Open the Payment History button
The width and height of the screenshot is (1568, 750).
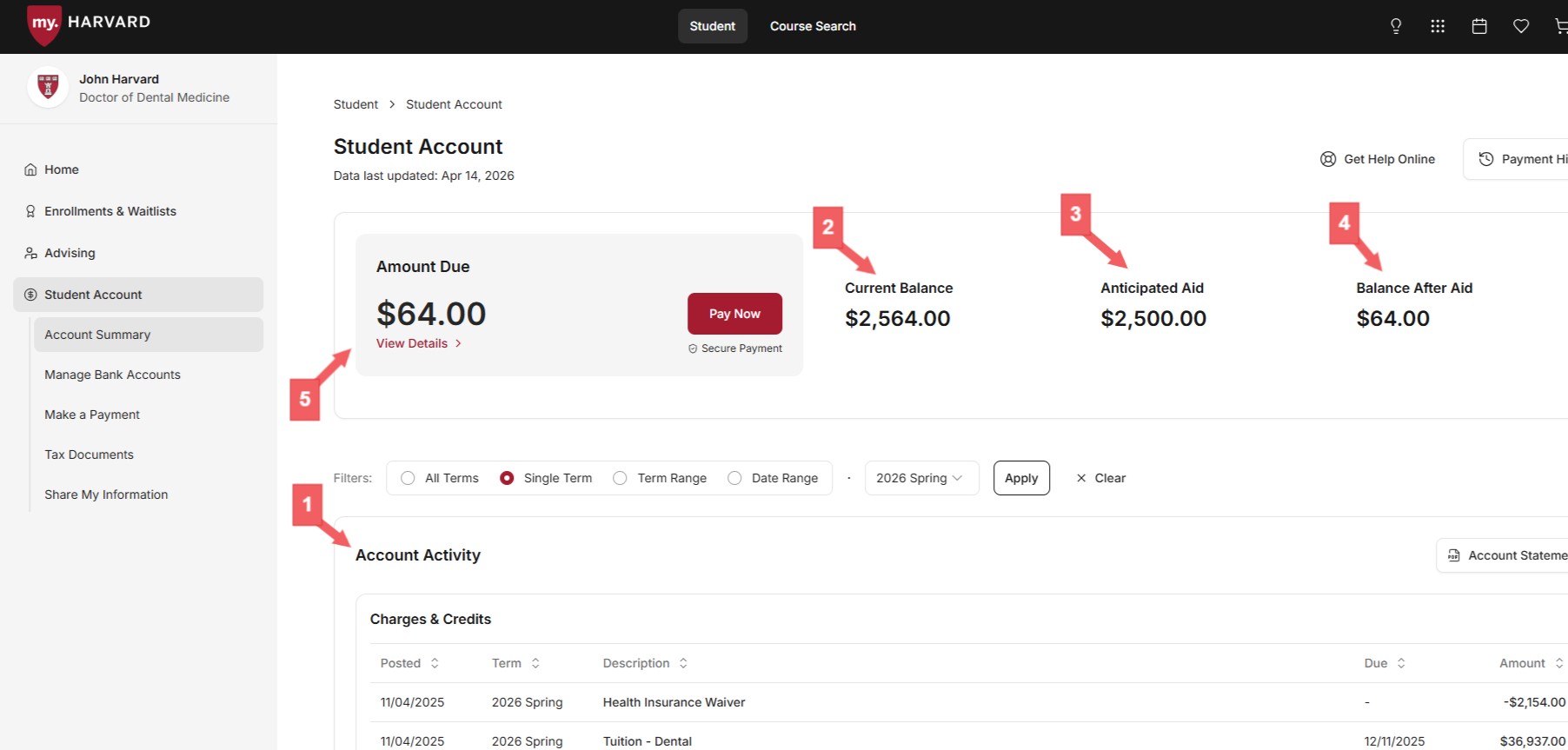click(1516, 159)
